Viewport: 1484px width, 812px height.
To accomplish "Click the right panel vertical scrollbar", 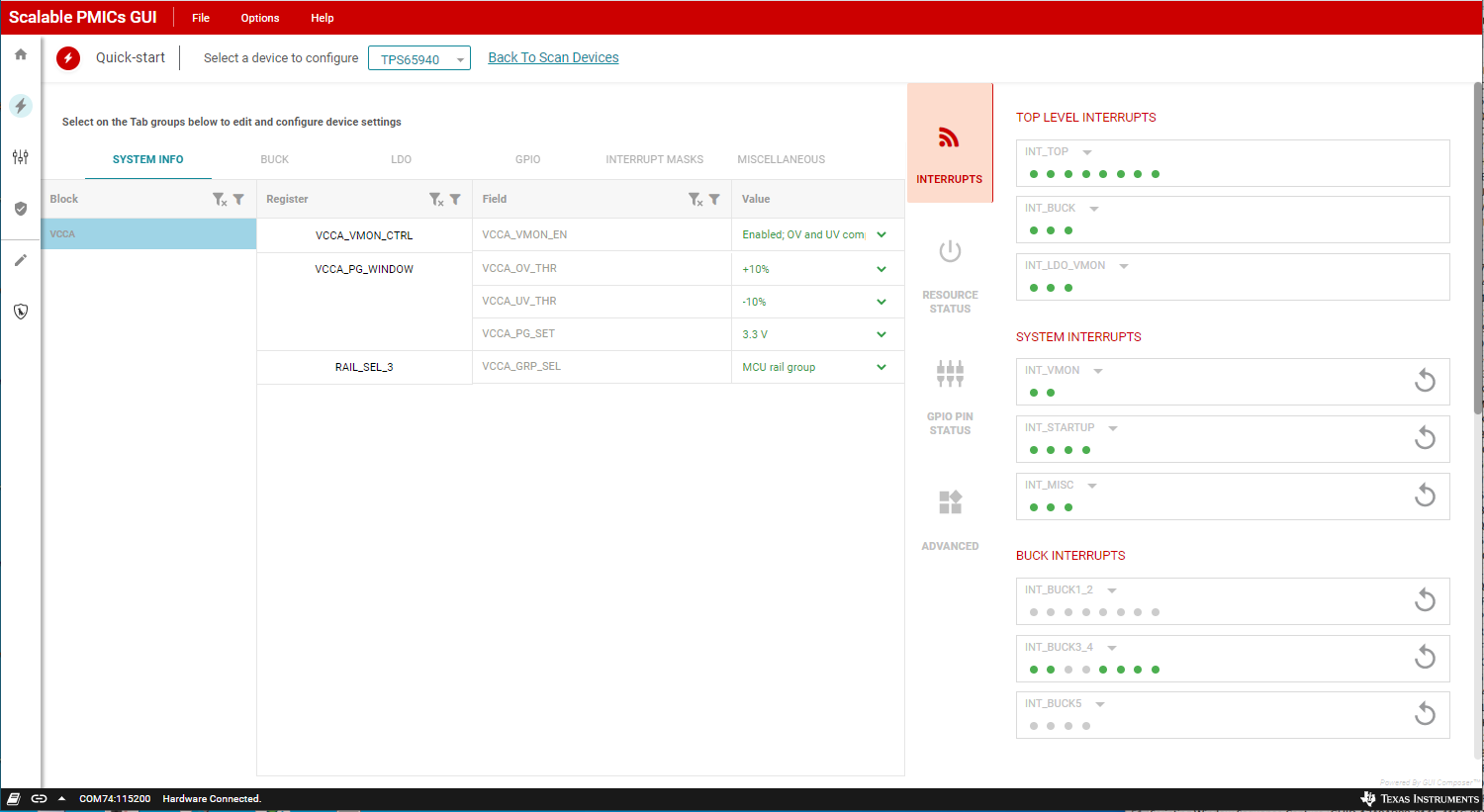I will click(x=1478, y=247).
